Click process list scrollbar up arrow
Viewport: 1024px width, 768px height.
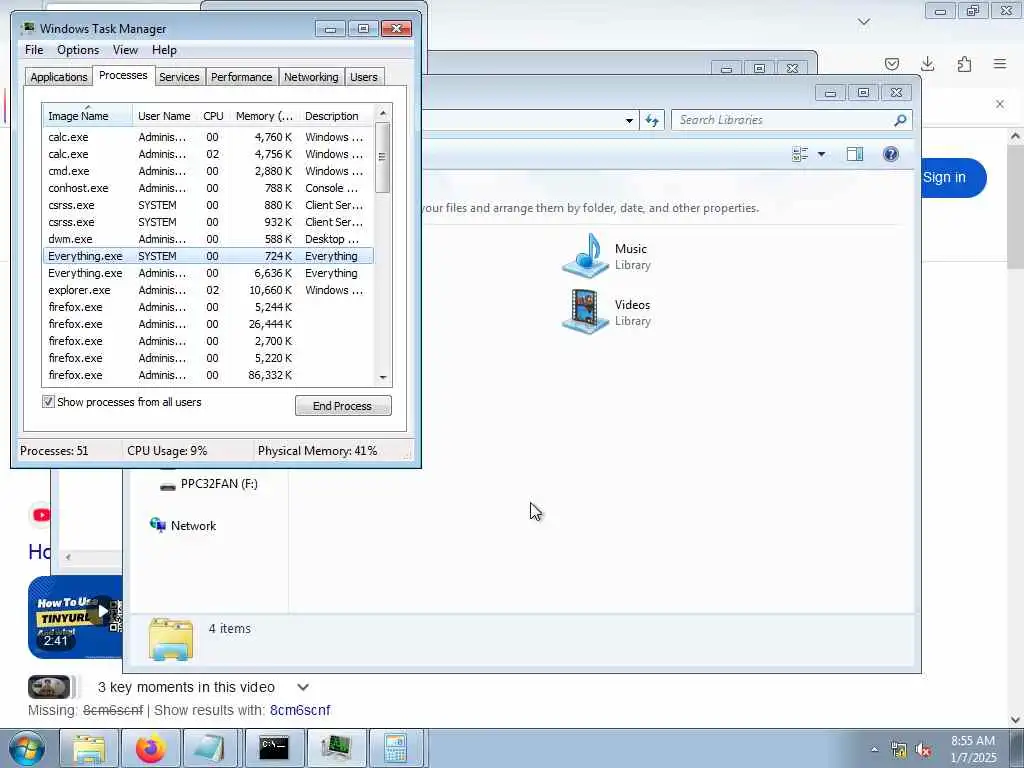tap(383, 113)
